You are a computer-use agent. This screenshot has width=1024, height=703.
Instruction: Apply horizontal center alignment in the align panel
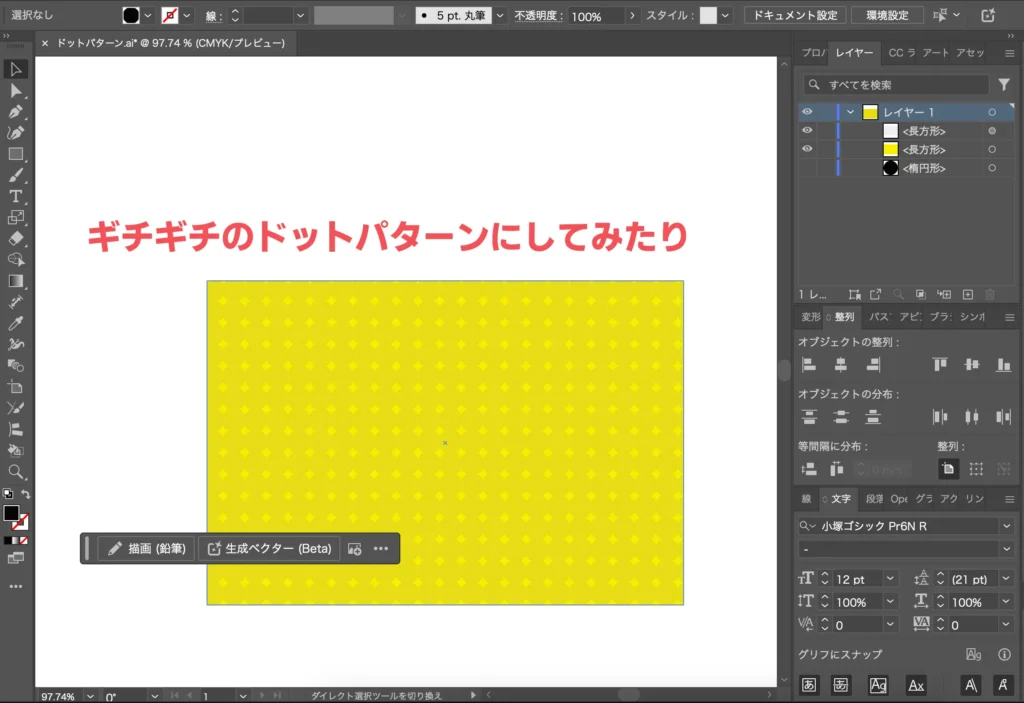click(x=841, y=365)
